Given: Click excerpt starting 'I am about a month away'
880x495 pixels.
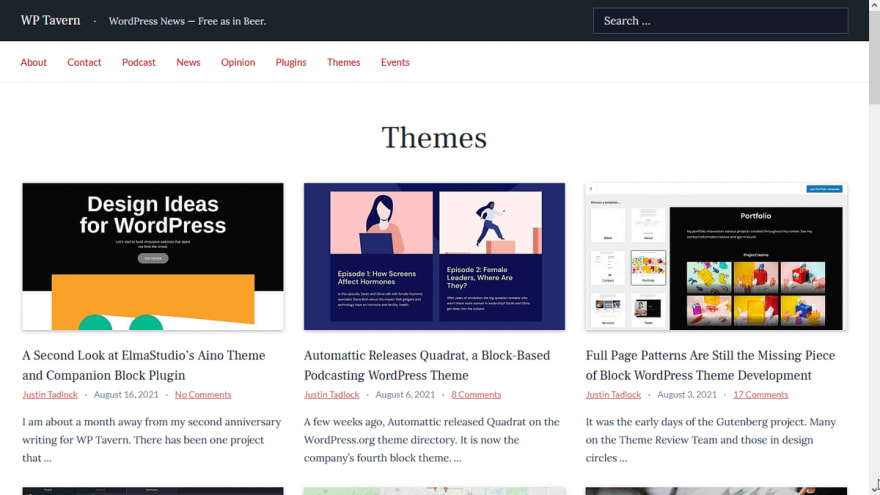Looking at the screenshot, I should [x=152, y=440].
